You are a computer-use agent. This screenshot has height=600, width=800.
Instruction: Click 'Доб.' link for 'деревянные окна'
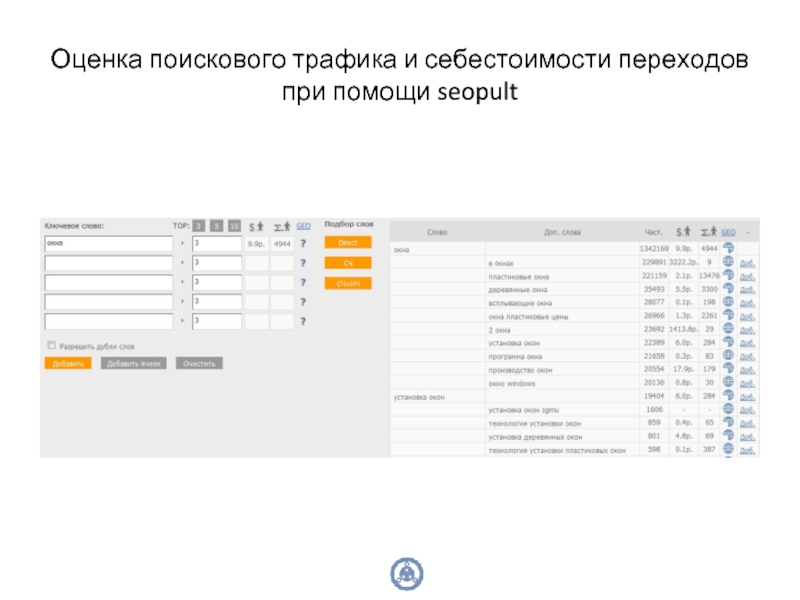747,290
